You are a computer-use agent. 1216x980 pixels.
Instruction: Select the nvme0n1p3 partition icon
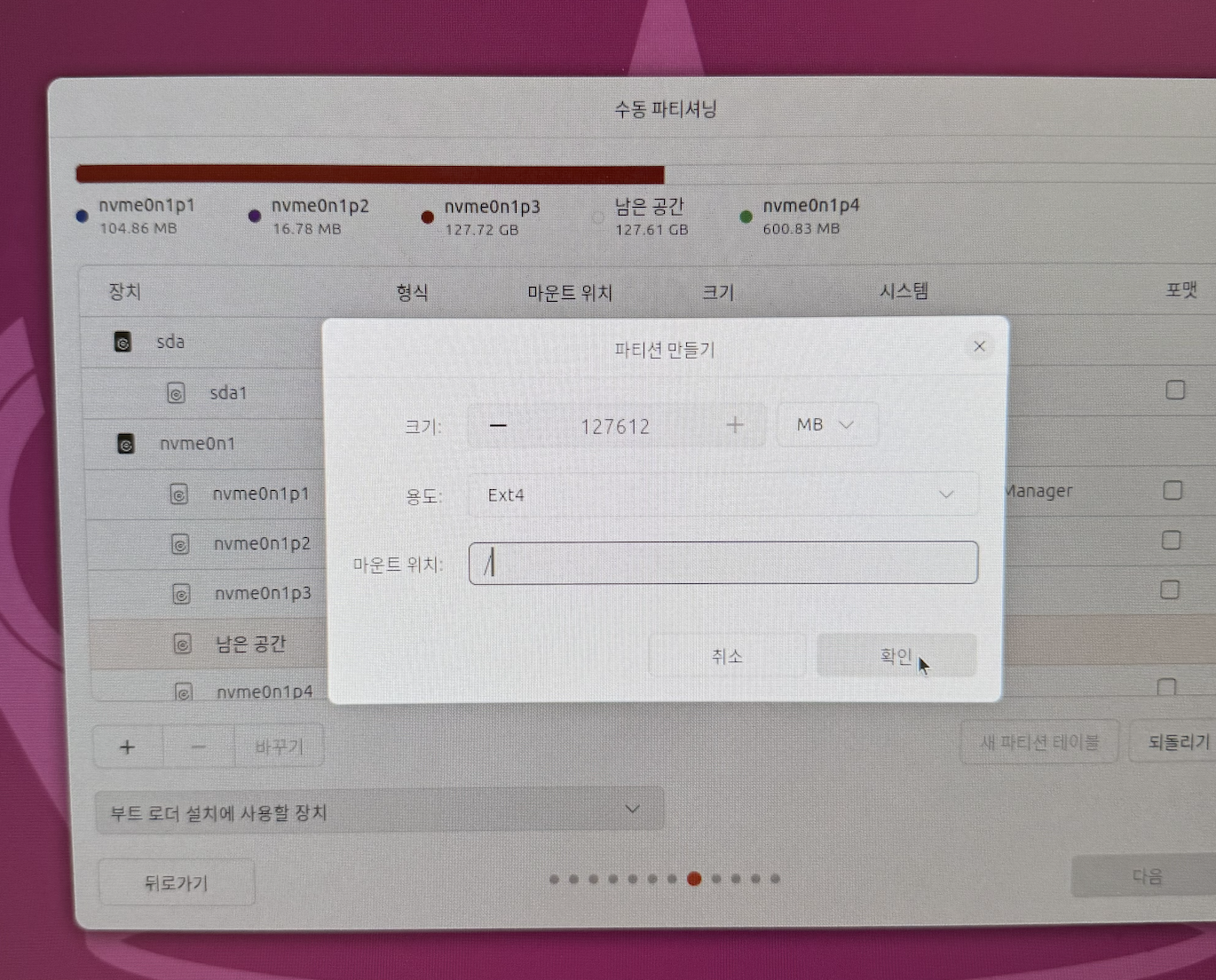coord(181,593)
